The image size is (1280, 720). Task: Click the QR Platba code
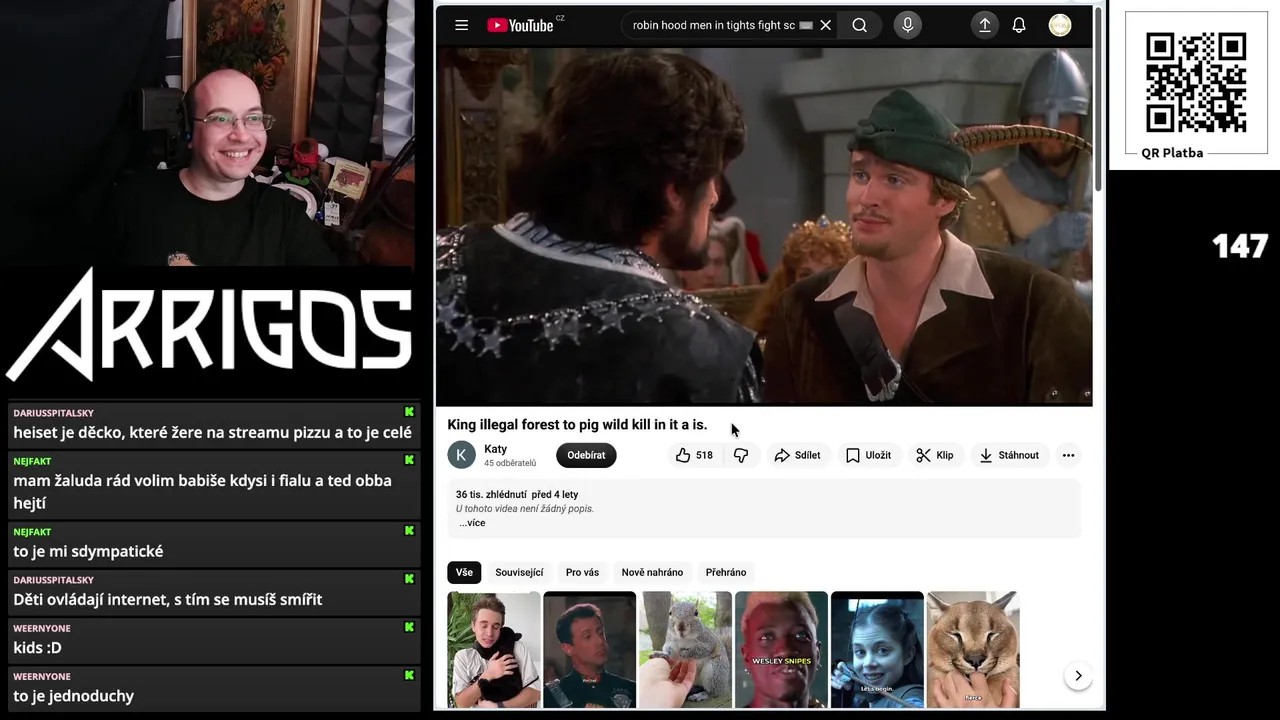(x=1196, y=82)
